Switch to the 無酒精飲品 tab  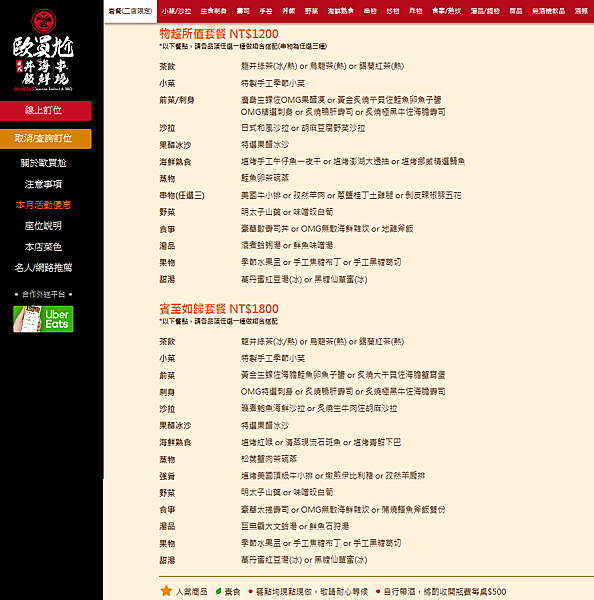548,11
